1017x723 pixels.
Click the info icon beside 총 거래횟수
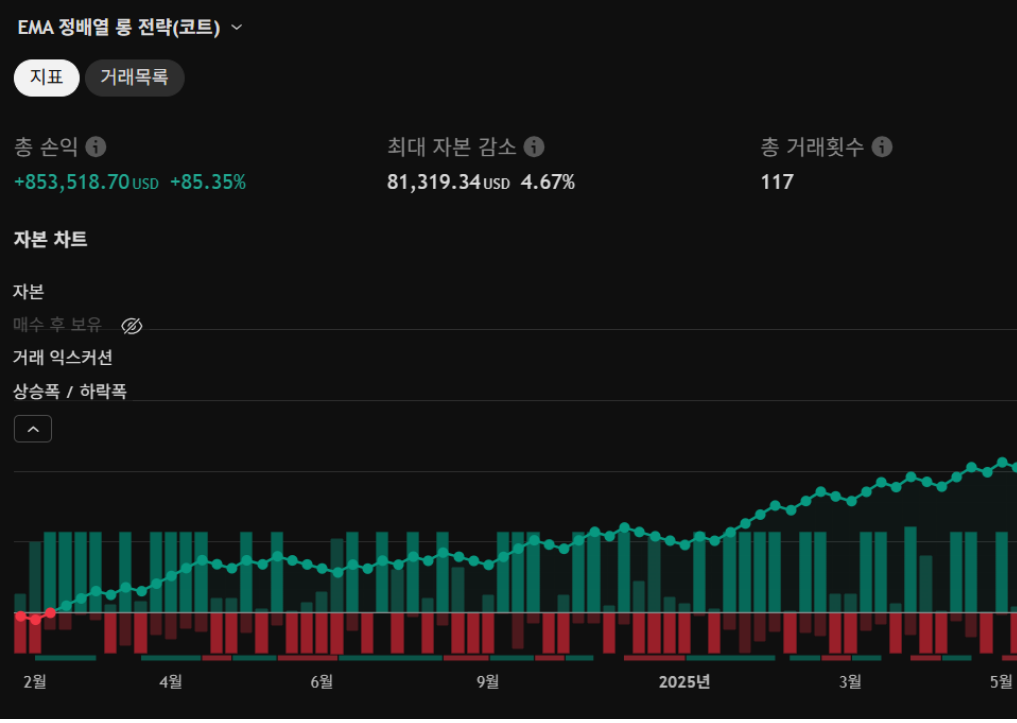tap(882, 147)
